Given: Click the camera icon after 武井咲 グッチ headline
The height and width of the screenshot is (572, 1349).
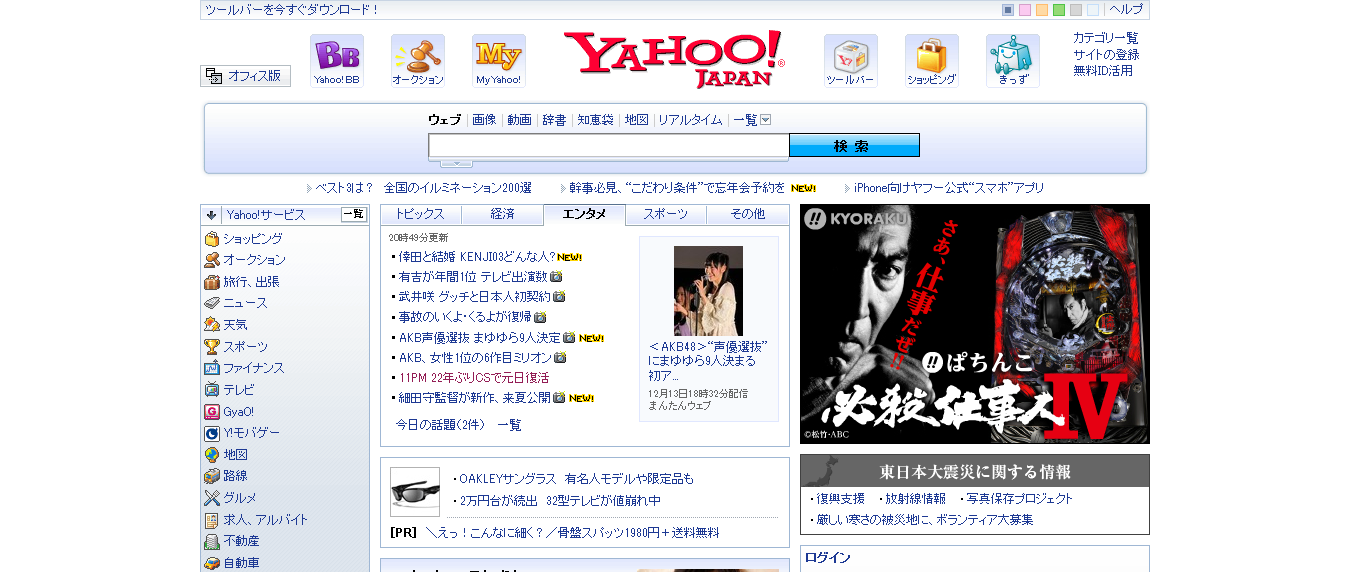Looking at the screenshot, I should click(560, 297).
